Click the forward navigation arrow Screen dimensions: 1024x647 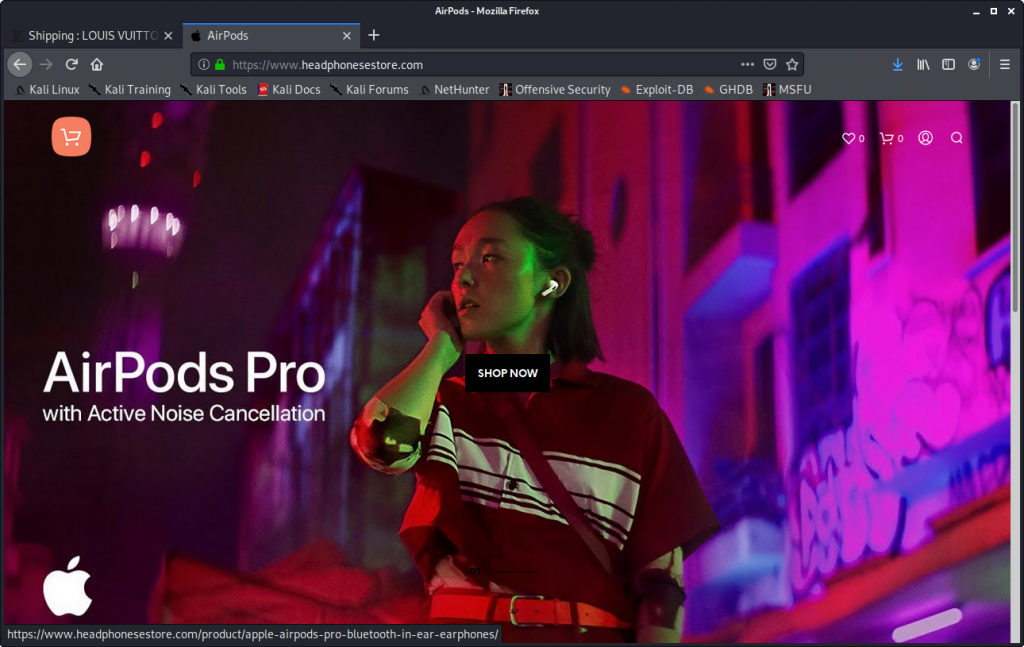pyautogui.click(x=46, y=64)
